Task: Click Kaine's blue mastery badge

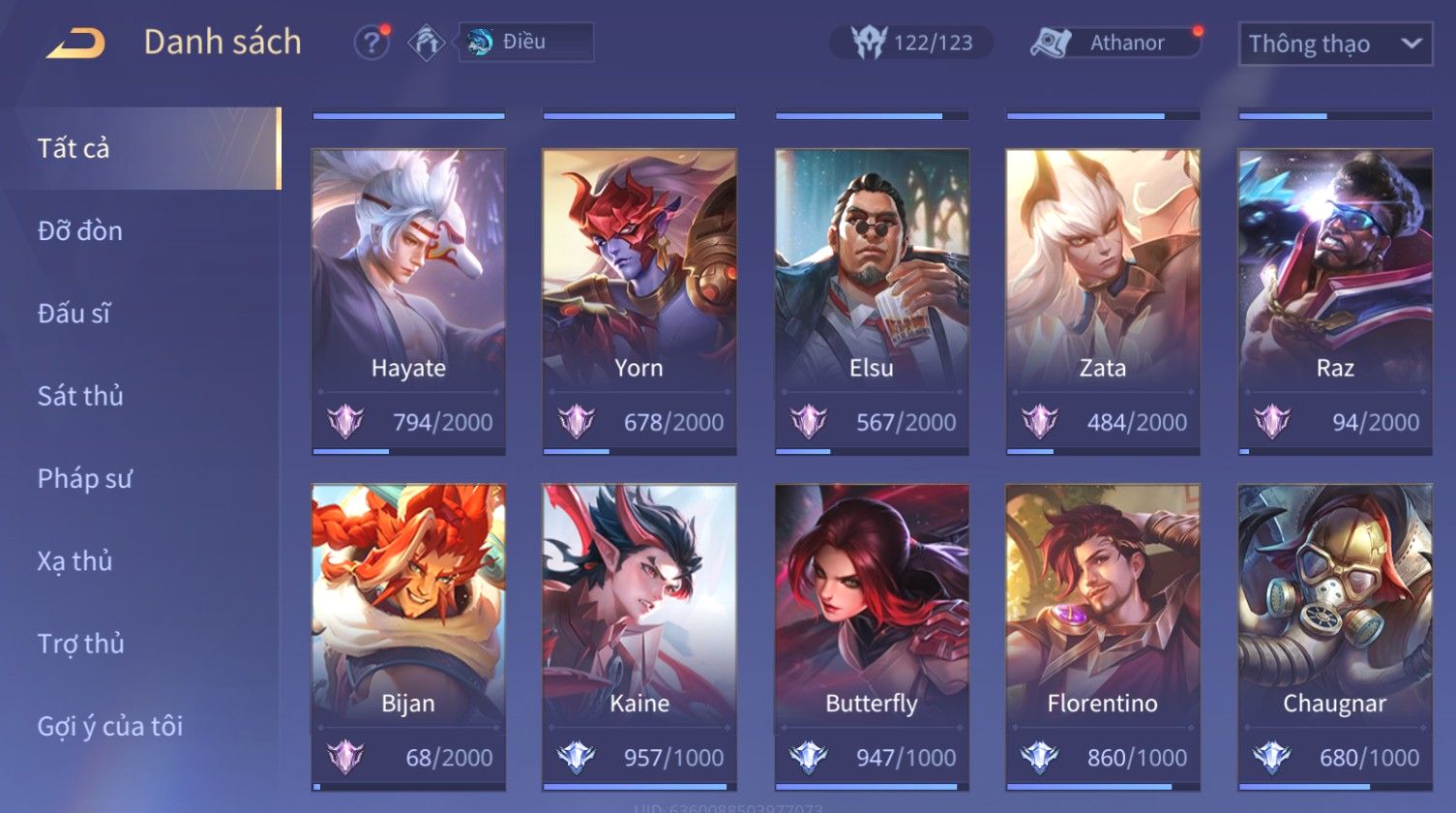Action: [576, 757]
